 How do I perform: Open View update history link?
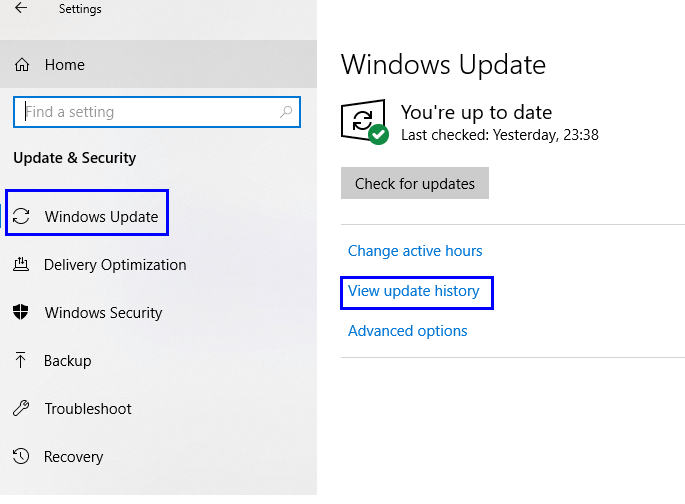point(414,291)
